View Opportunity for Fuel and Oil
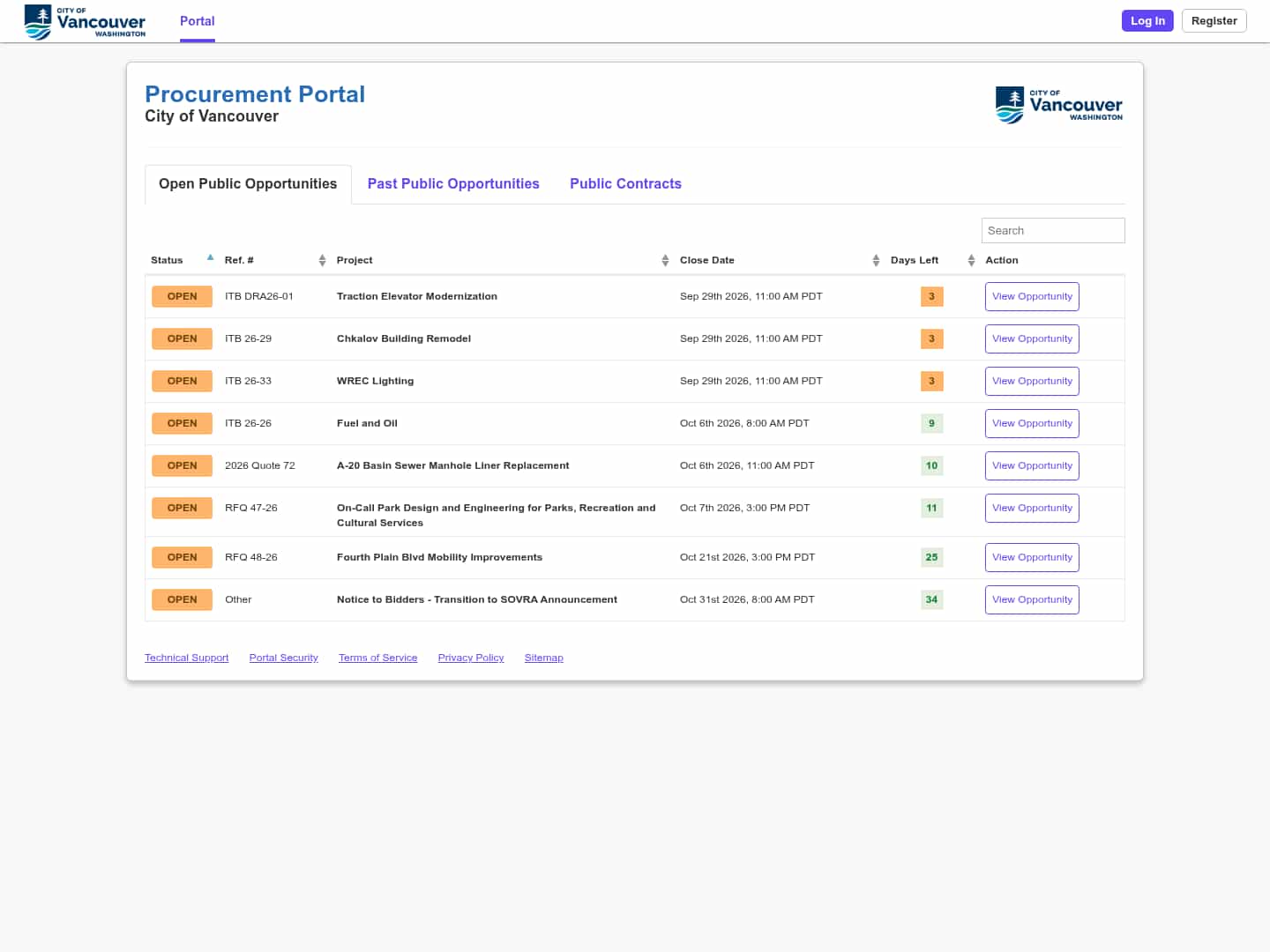The image size is (1270, 952). (x=1032, y=423)
